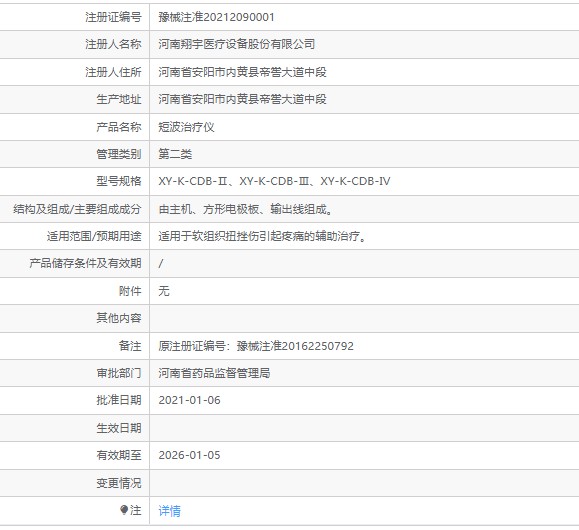Click the 注册证编号 label cell
The width and height of the screenshot is (579, 530).
tap(75, 17)
